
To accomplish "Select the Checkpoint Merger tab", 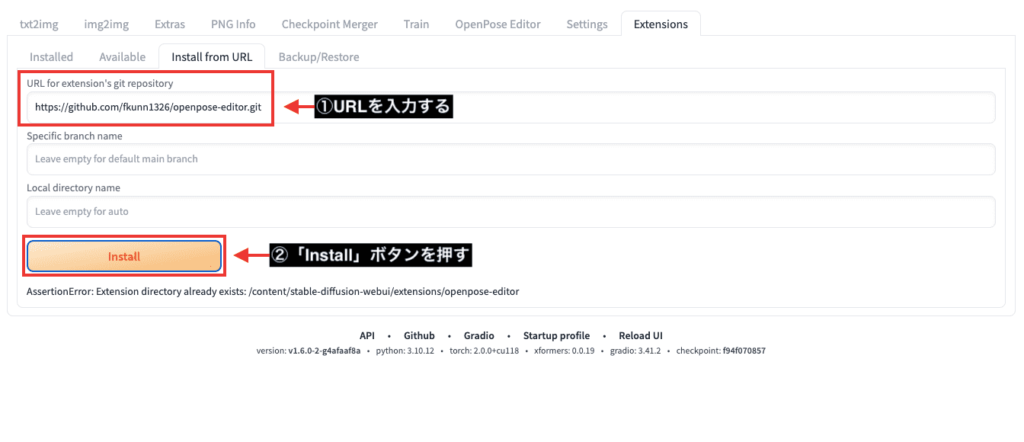I will click(x=330, y=24).
